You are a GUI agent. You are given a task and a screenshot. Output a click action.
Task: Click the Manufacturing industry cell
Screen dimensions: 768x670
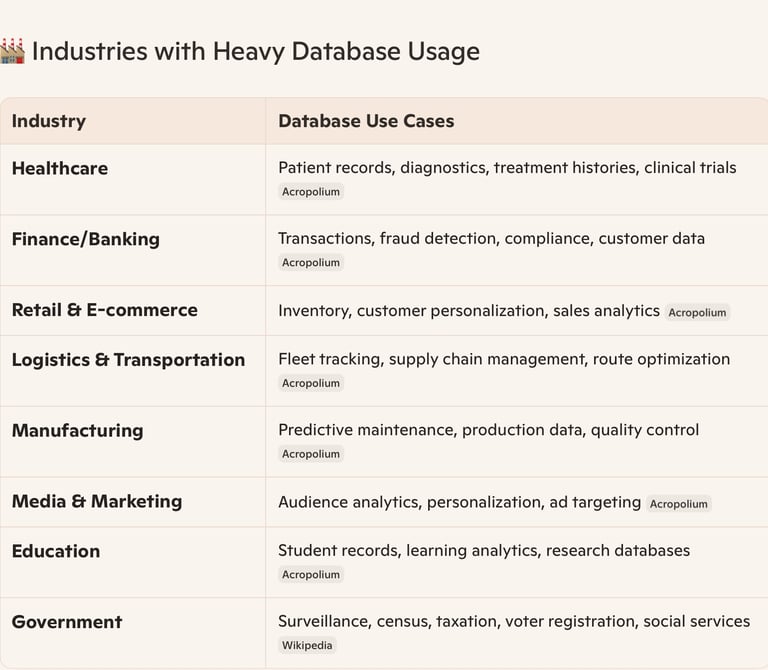click(78, 431)
